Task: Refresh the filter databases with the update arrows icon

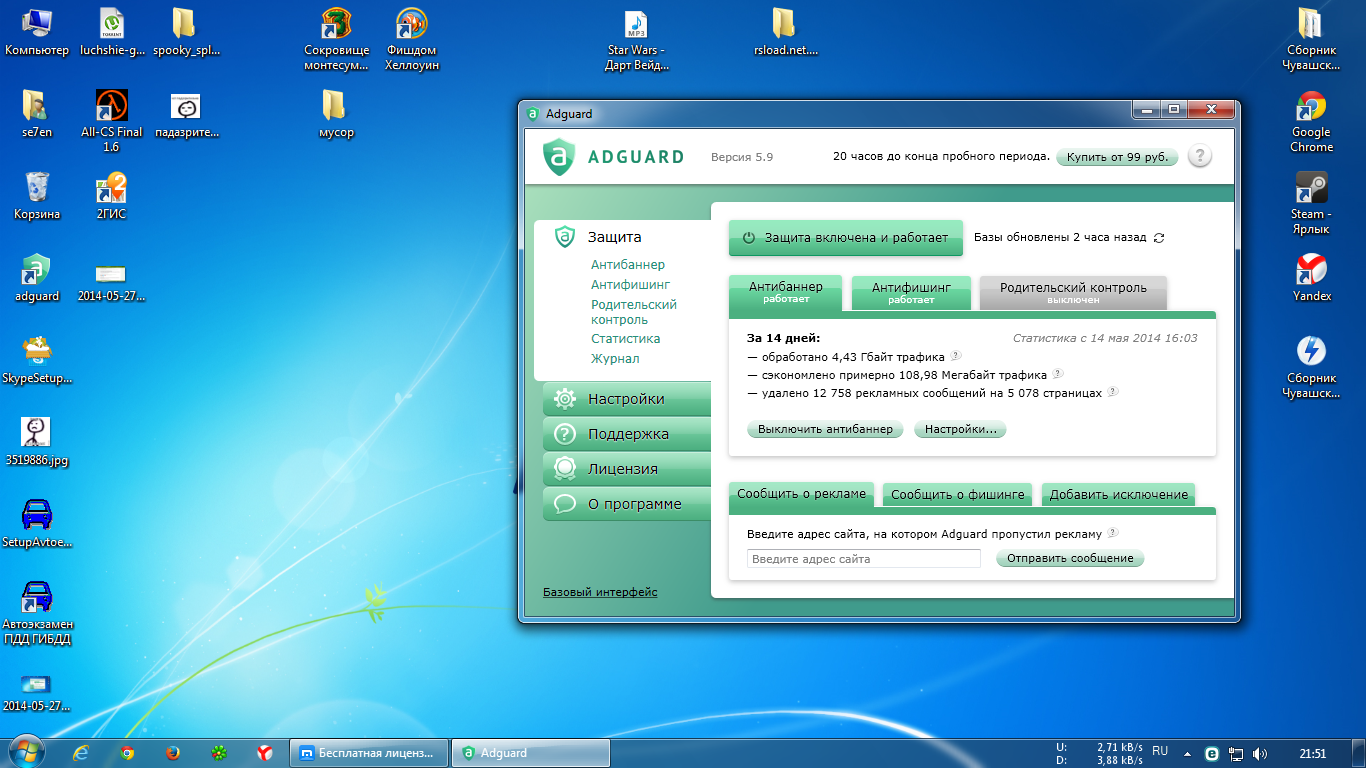Action: pyautogui.click(x=1159, y=238)
